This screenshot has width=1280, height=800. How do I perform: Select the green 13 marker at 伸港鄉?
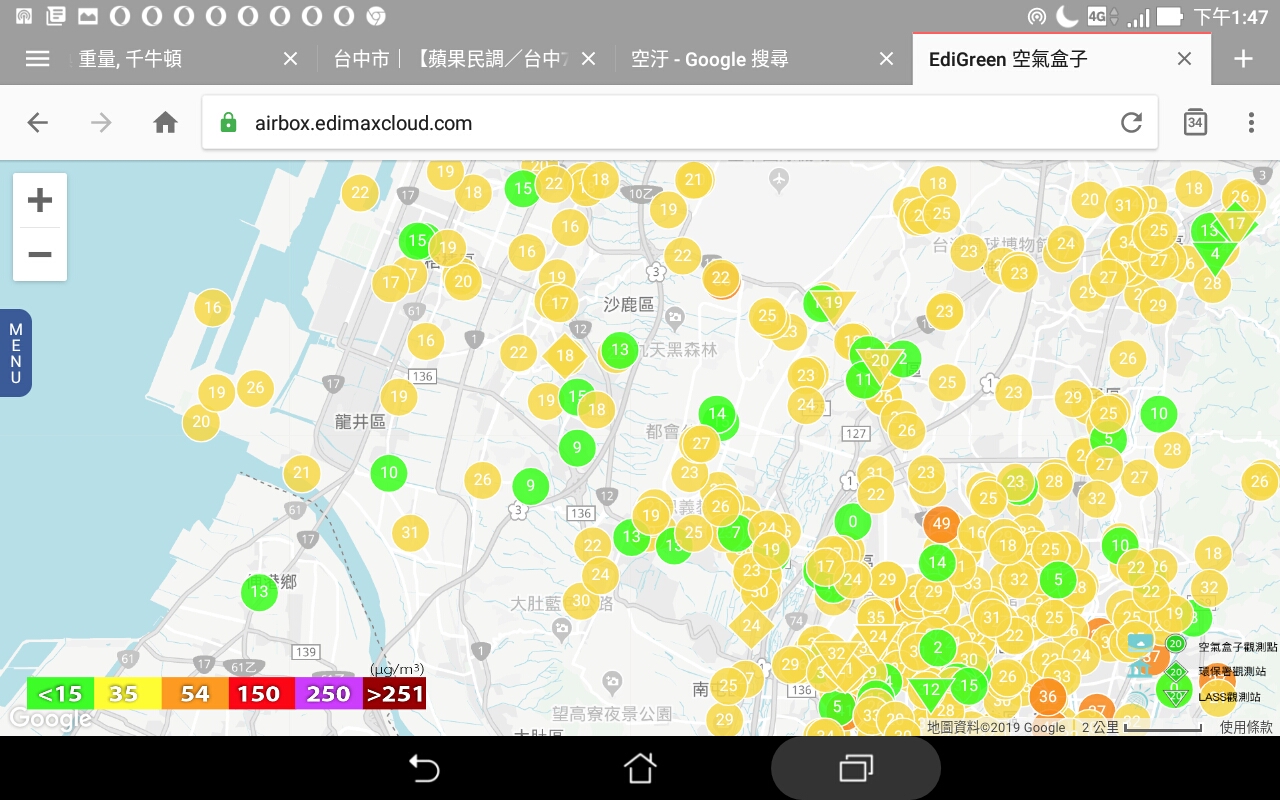[x=259, y=591]
